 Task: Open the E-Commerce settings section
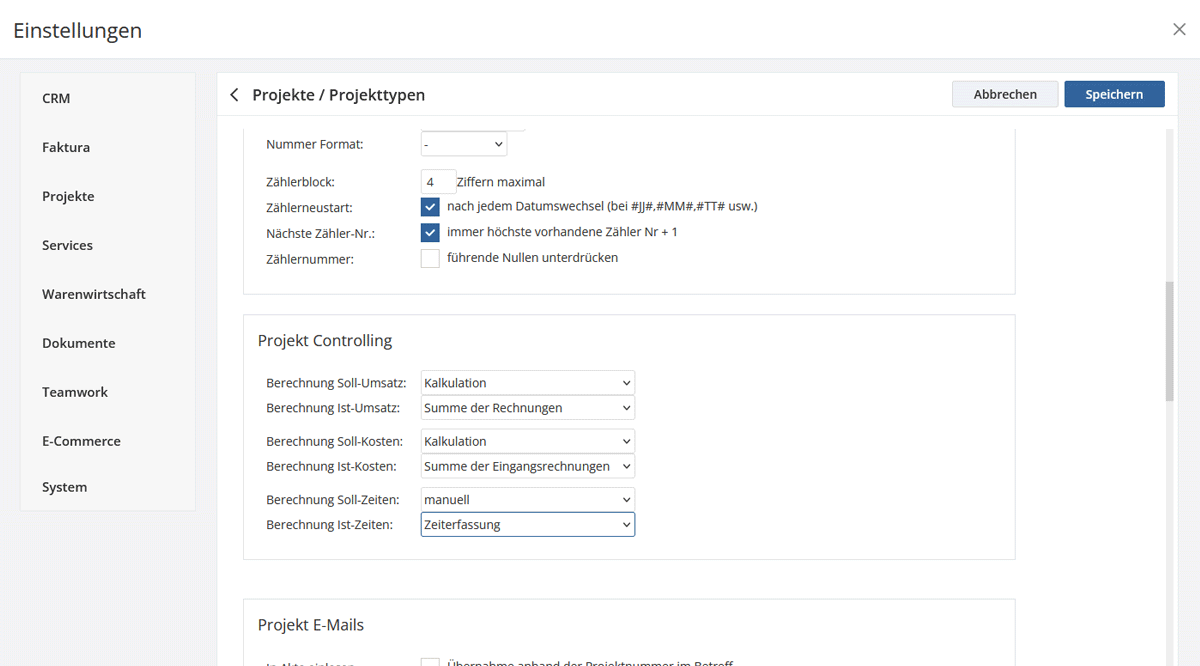pyautogui.click(x=81, y=442)
